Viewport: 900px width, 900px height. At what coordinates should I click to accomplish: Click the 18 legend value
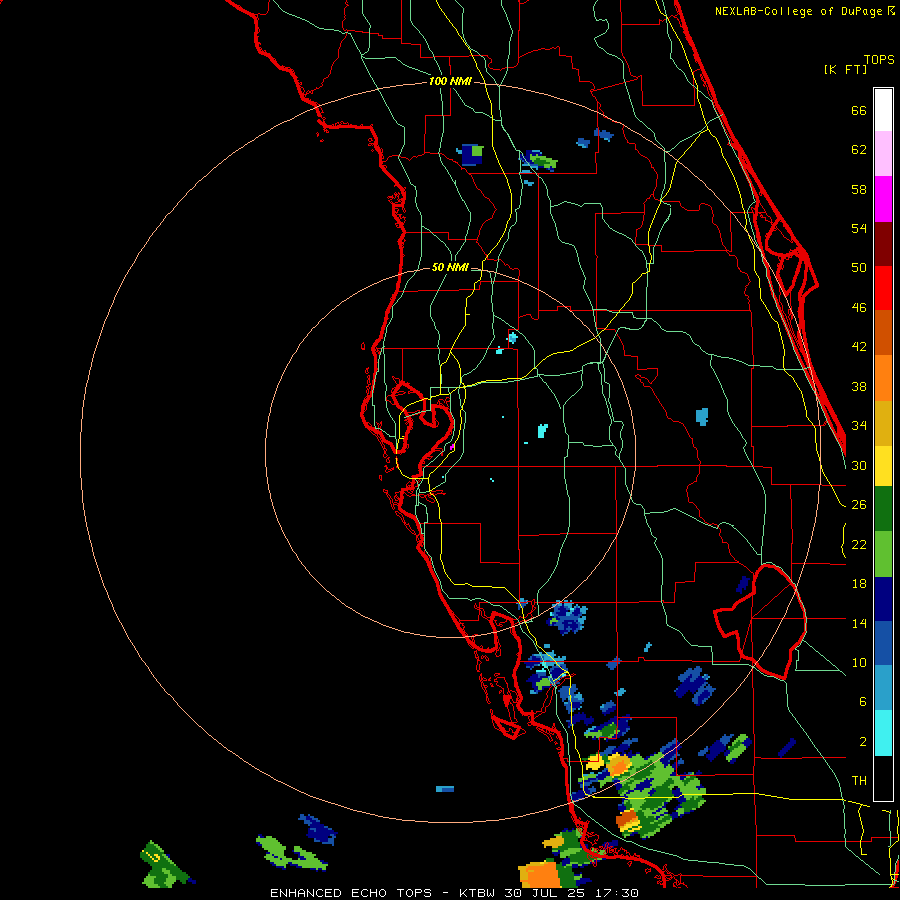click(x=859, y=584)
